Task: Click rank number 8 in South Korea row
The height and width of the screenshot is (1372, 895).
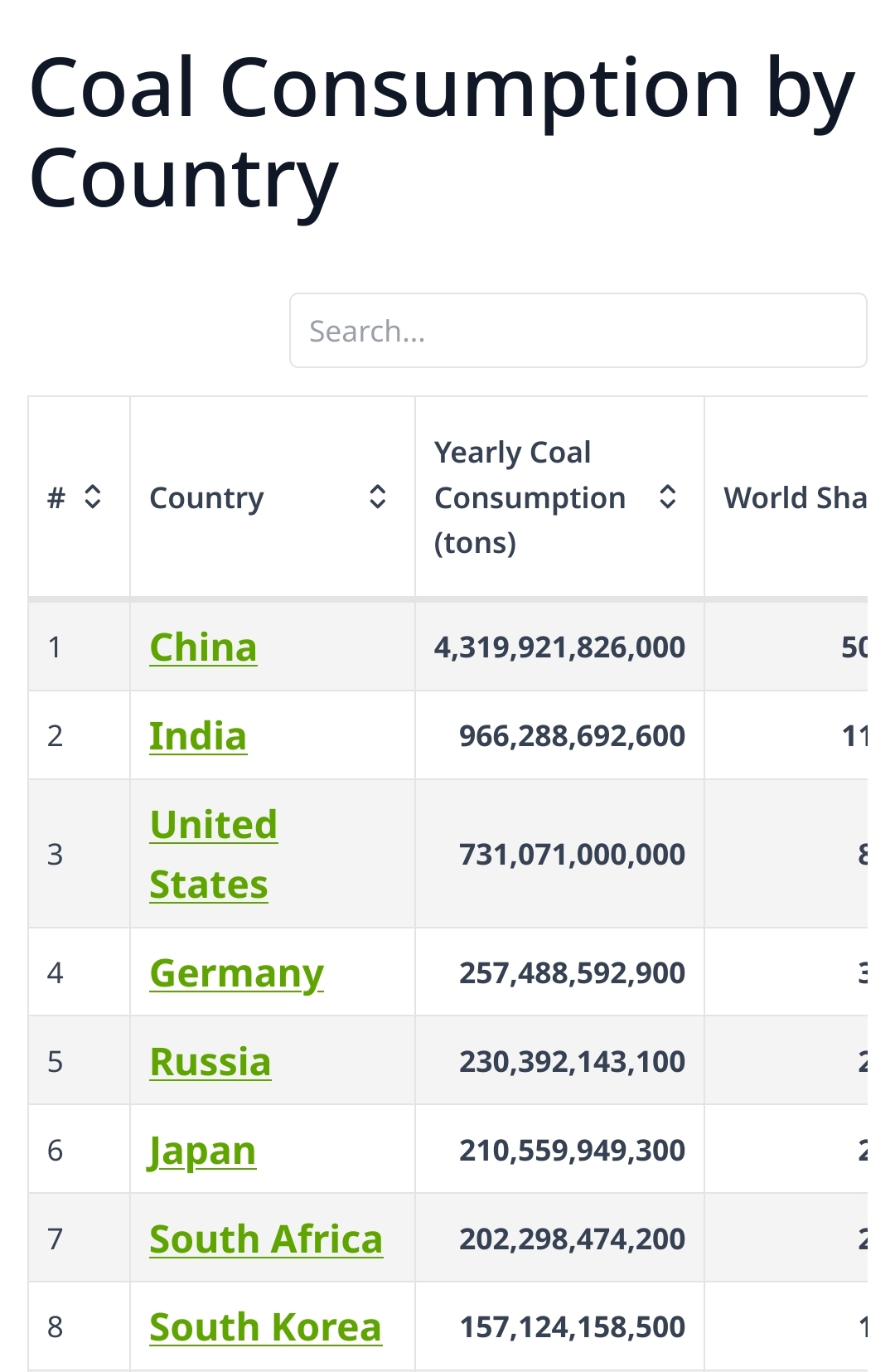Action: click(55, 1326)
